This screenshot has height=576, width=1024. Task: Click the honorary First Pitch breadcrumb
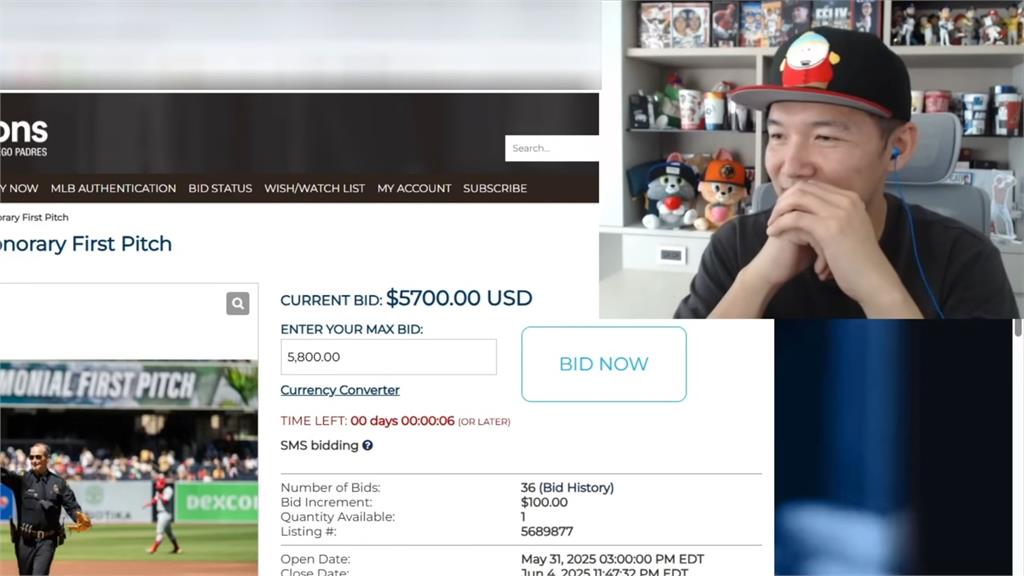coord(34,217)
